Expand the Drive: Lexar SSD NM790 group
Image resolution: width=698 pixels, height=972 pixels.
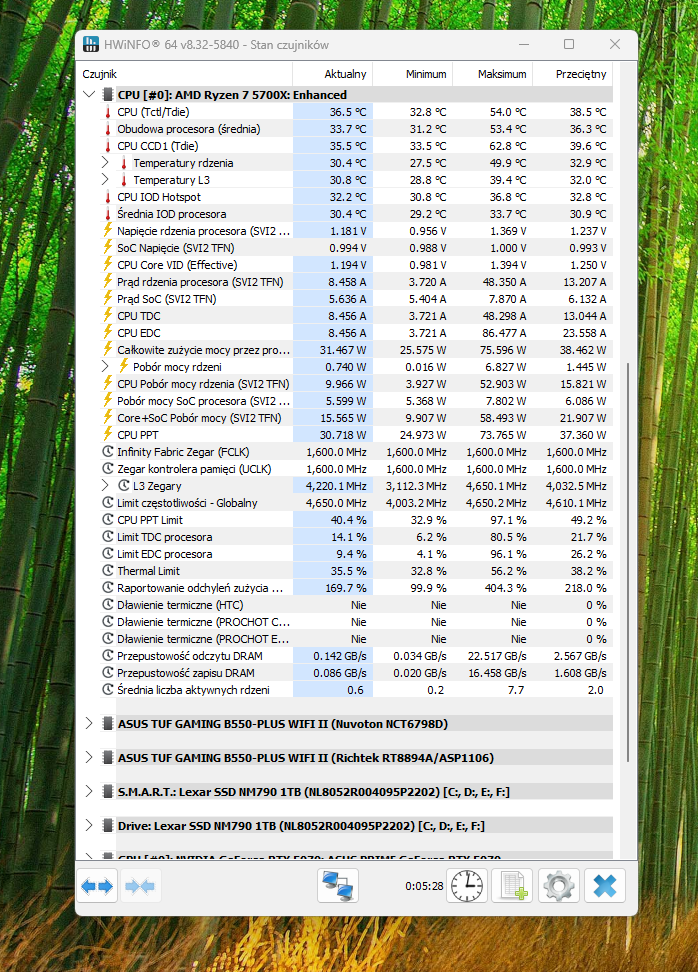coord(89,826)
